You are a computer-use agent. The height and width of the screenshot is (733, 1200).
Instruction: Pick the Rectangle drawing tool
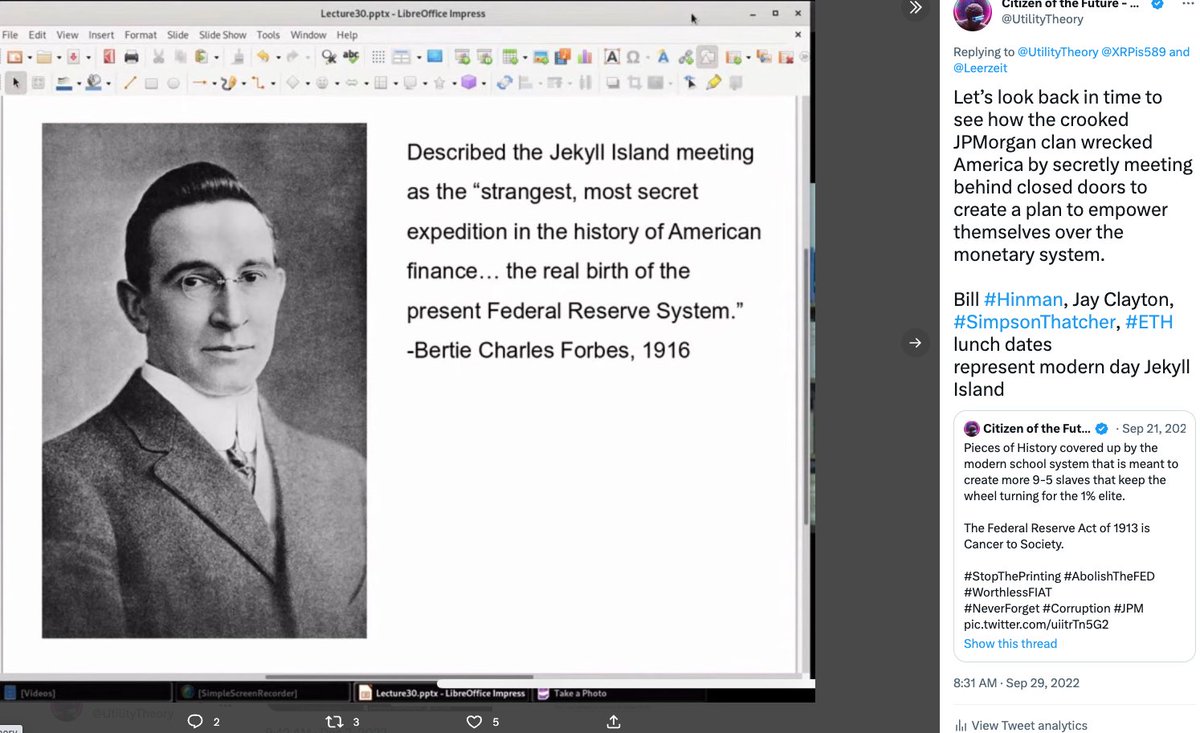coord(151,83)
